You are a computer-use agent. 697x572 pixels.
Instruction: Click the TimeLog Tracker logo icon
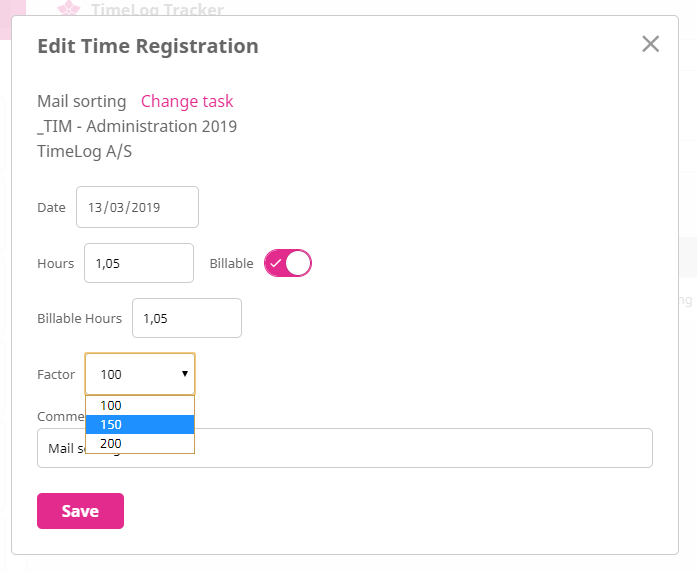click(x=68, y=10)
